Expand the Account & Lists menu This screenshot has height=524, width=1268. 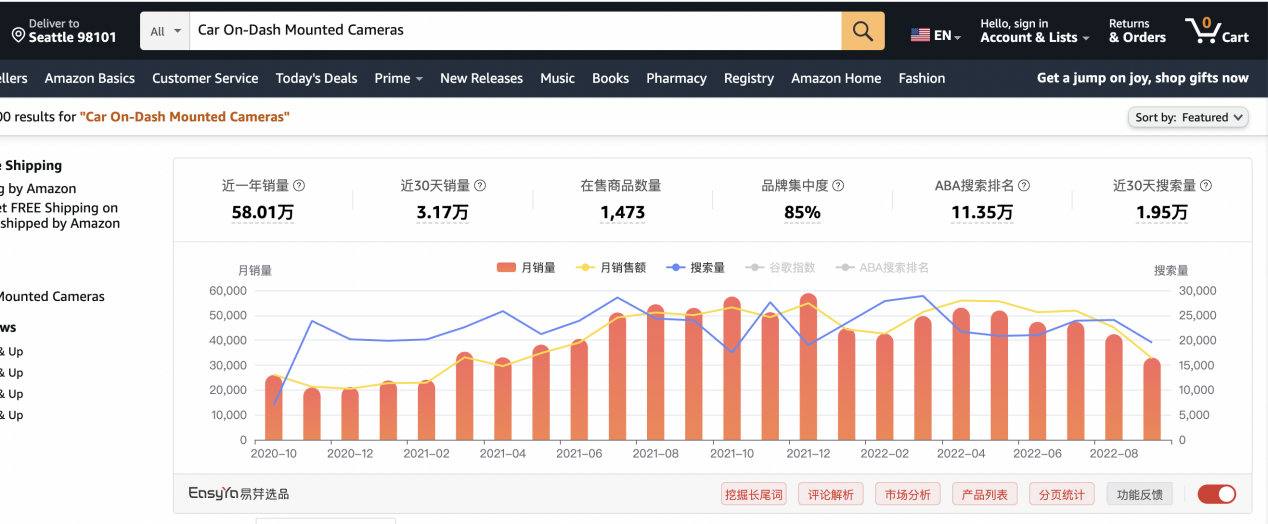click(1034, 31)
